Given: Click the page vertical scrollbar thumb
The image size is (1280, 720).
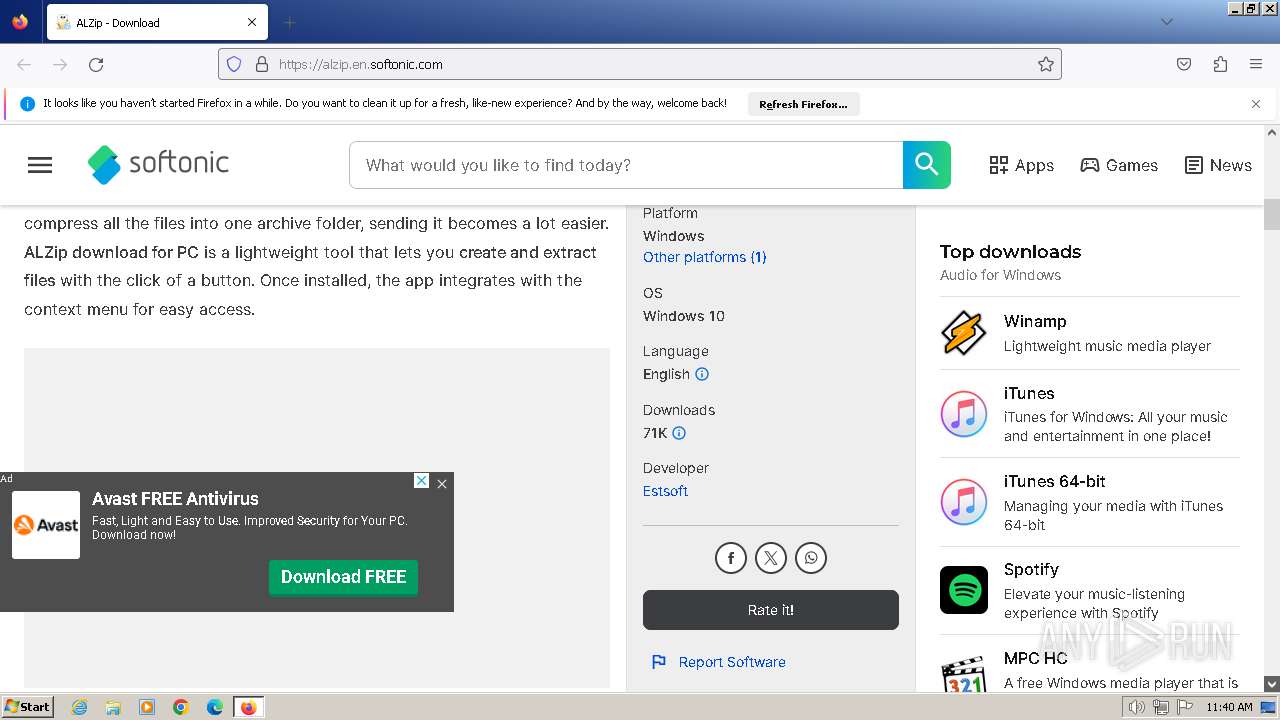Looking at the screenshot, I should point(1272,214).
